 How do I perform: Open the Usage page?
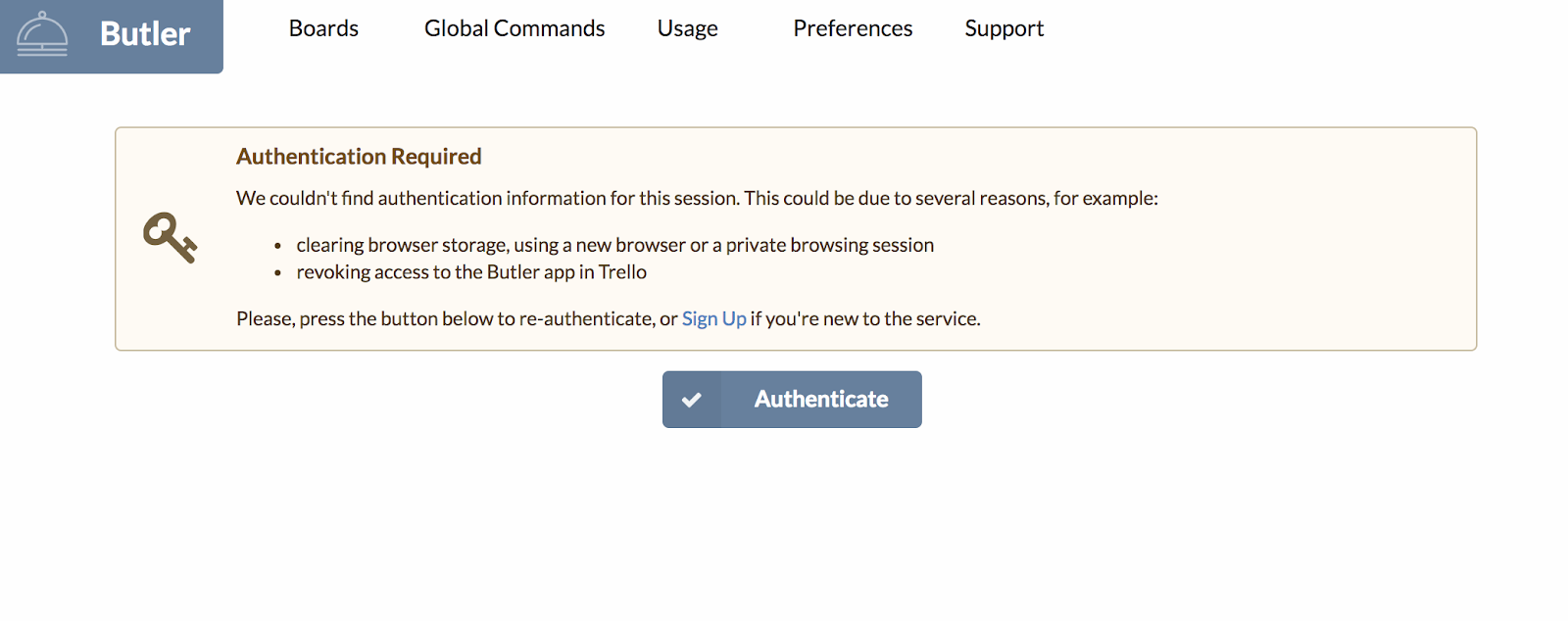(x=688, y=28)
